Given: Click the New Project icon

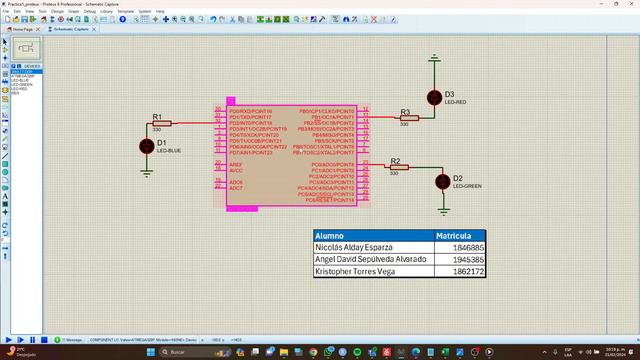Looking at the screenshot, I should pos(7,19).
